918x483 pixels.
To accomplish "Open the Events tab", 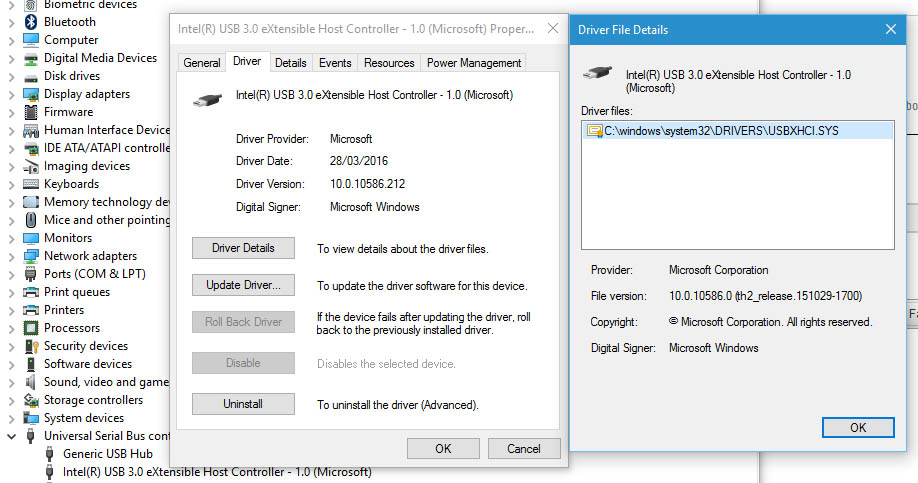I will click(335, 63).
